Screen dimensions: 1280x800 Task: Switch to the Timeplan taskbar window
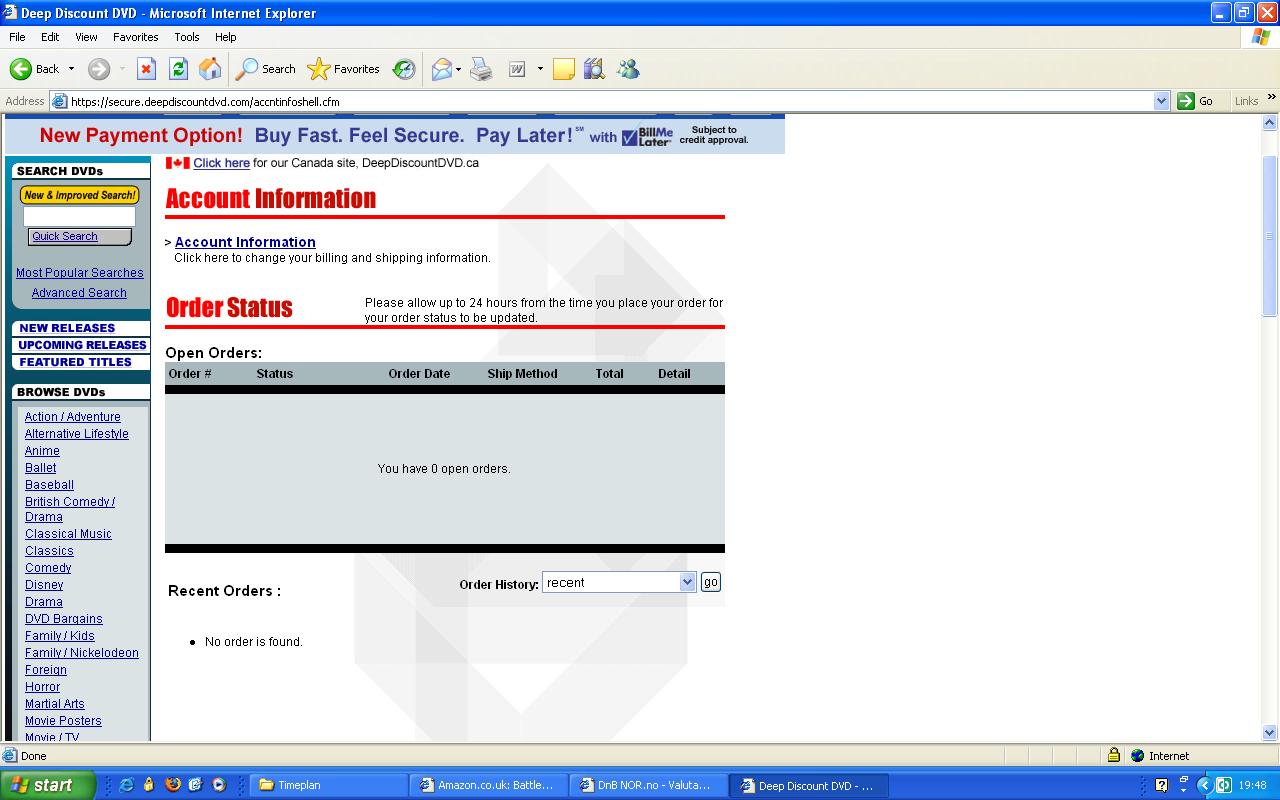point(328,785)
